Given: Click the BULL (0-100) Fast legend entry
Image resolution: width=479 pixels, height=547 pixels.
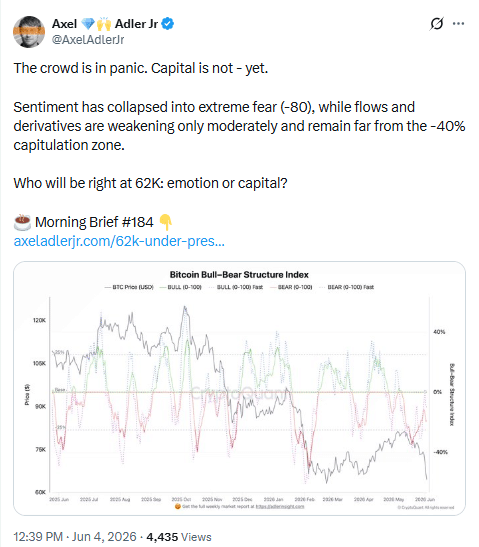Looking at the screenshot, I should click(x=235, y=287).
